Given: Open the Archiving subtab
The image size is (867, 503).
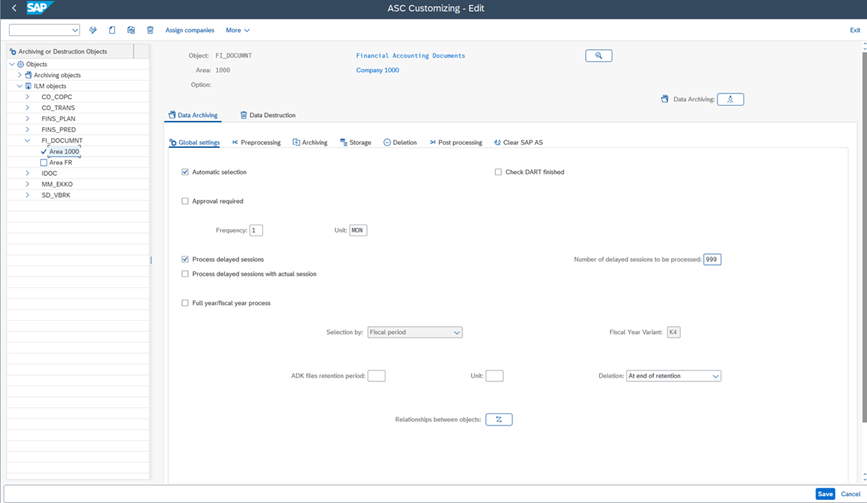Looking at the screenshot, I should point(310,143).
